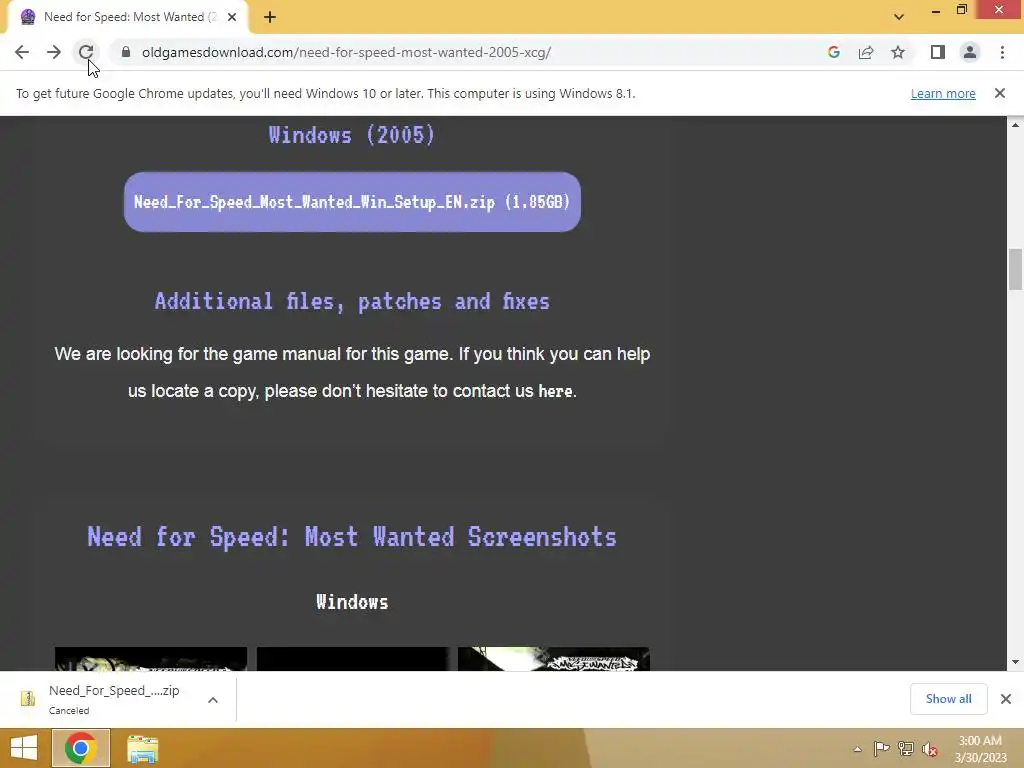Go back to the previous page

pyautogui.click(x=22, y=52)
